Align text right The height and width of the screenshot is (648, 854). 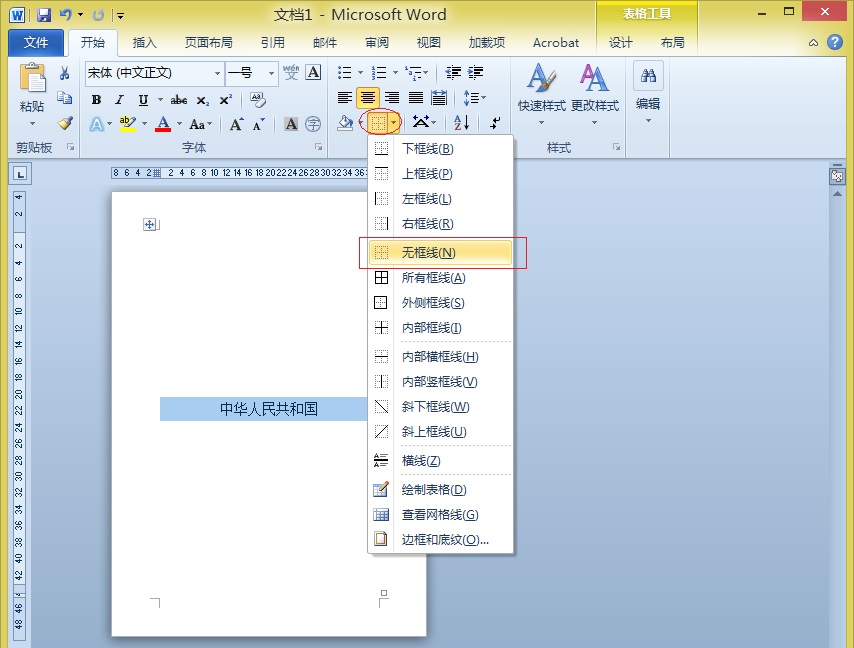[392, 98]
